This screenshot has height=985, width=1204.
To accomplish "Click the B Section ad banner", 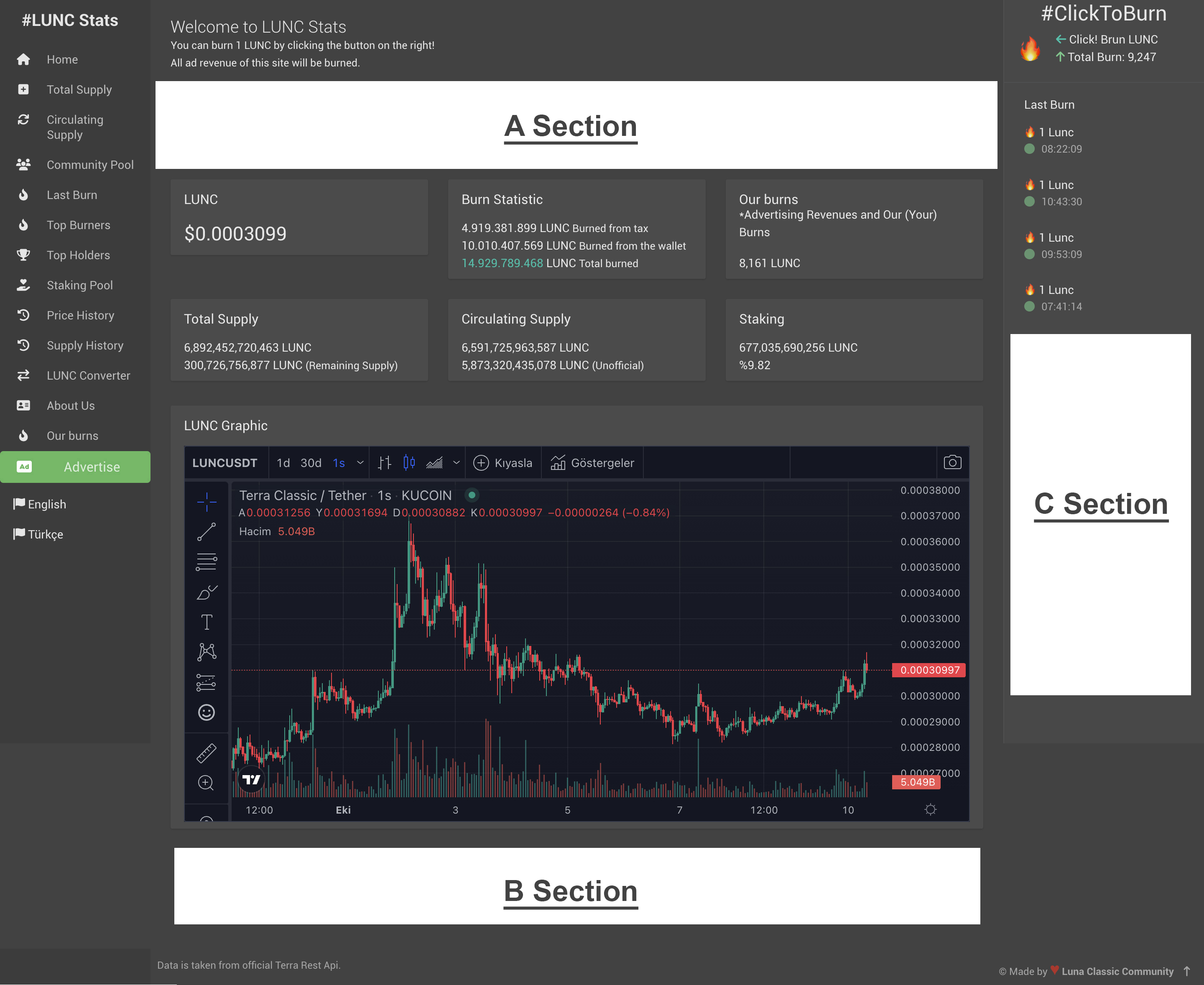I will point(576,885).
